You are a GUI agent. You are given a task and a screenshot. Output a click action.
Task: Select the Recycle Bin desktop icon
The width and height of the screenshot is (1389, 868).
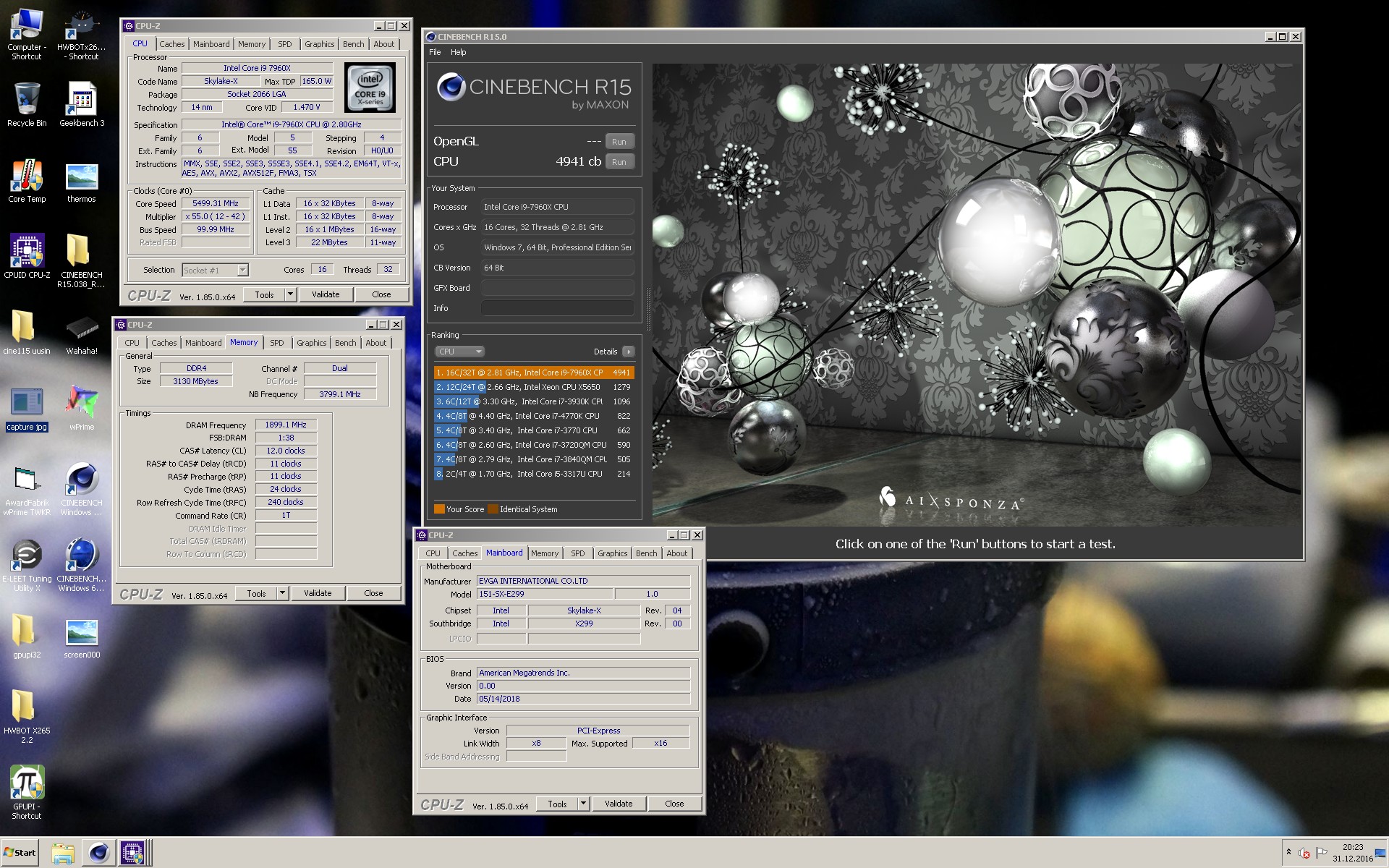point(27,105)
